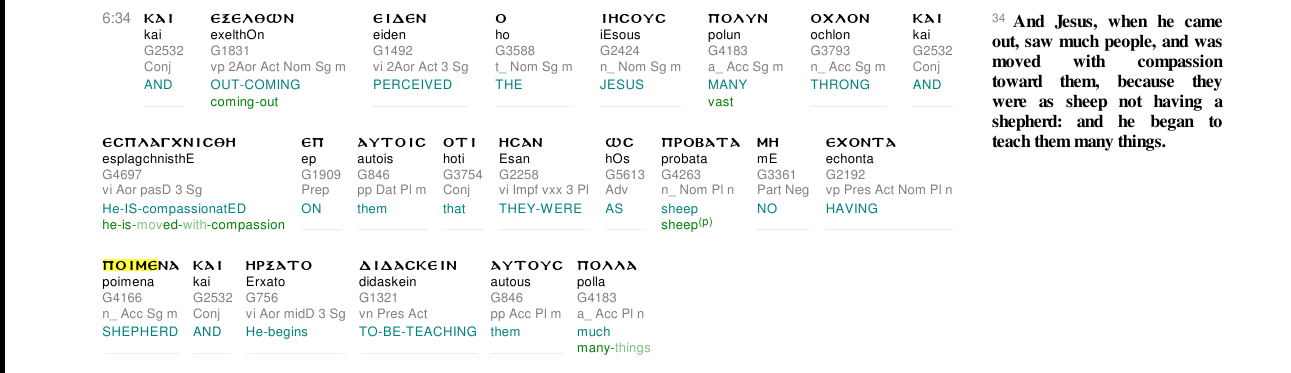This screenshot has height=373, width=1291.
Task: Click verse number 34 in KJV text
Action: point(999,20)
